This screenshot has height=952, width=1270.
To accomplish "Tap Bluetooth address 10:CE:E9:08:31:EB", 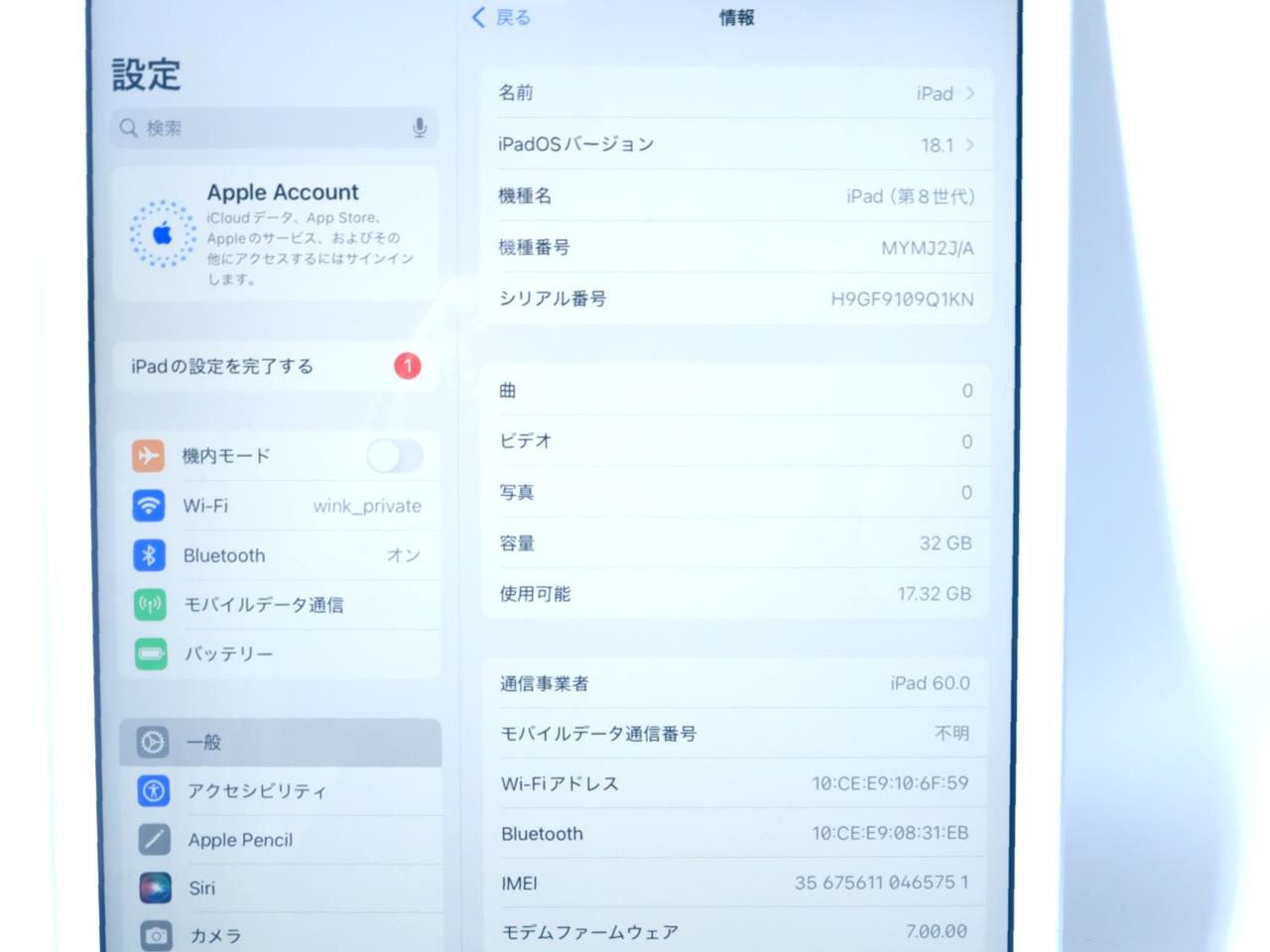I will click(x=890, y=833).
